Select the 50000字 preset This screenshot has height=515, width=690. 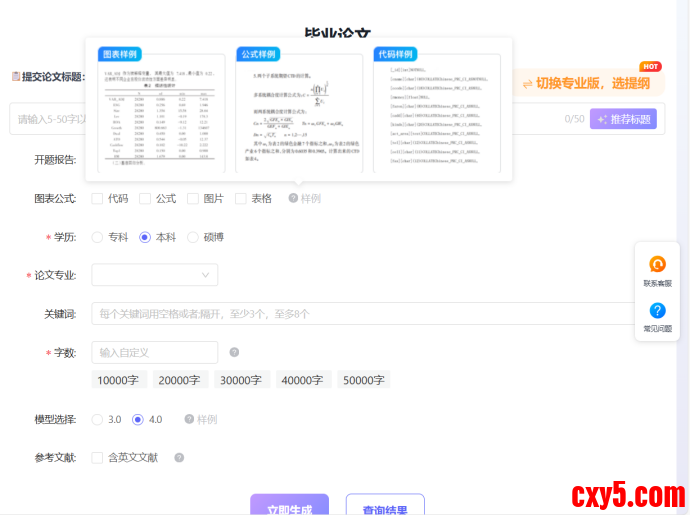tap(363, 380)
